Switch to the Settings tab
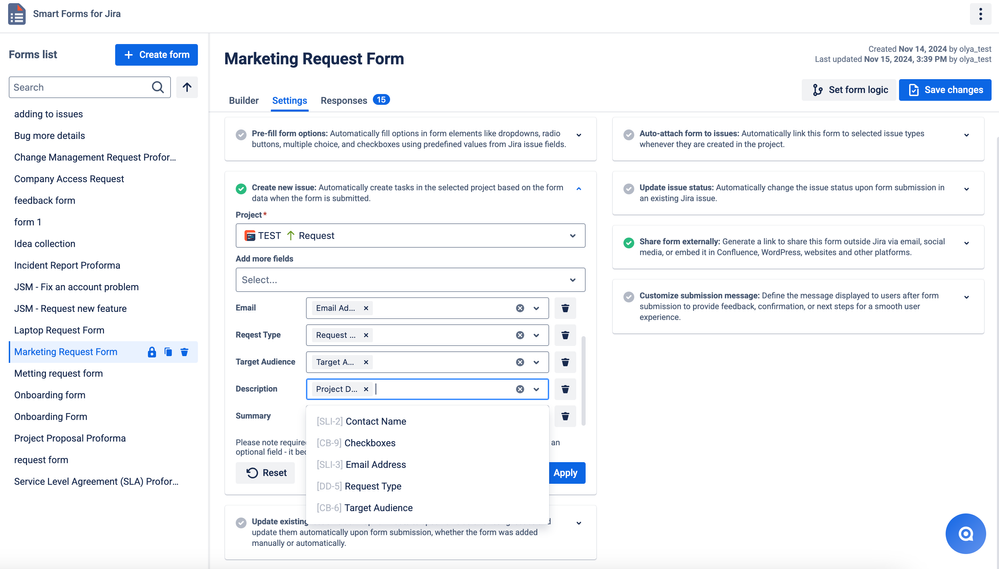Image resolution: width=999 pixels, height=569 pixels. (x=289, y=101)
